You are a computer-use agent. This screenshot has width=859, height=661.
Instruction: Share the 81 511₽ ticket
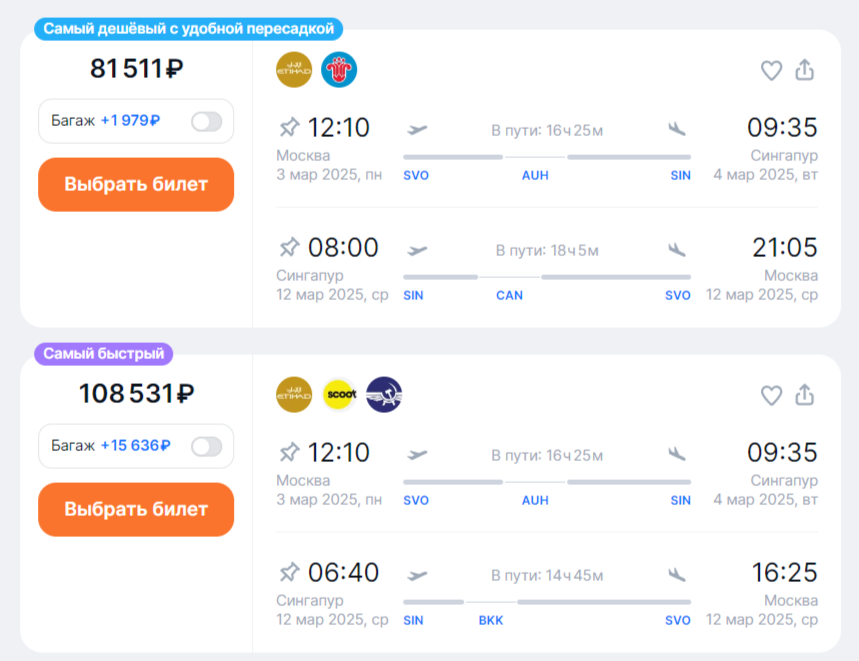coord(804,70)
